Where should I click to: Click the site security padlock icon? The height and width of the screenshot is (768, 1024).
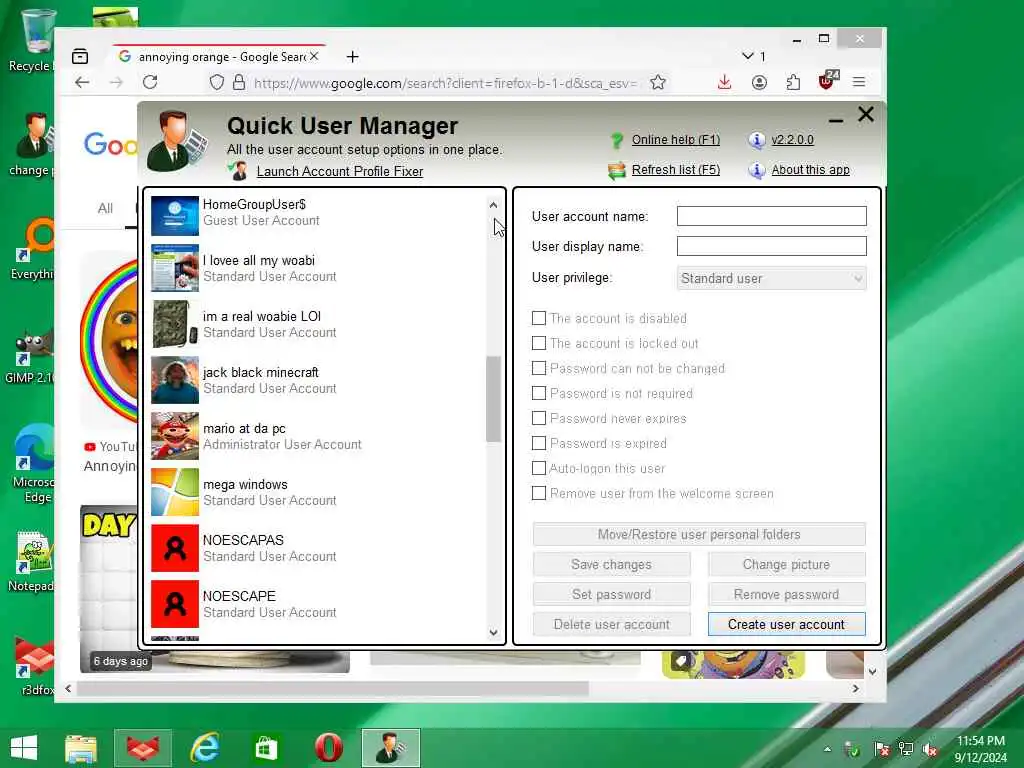tap(239, 82)
